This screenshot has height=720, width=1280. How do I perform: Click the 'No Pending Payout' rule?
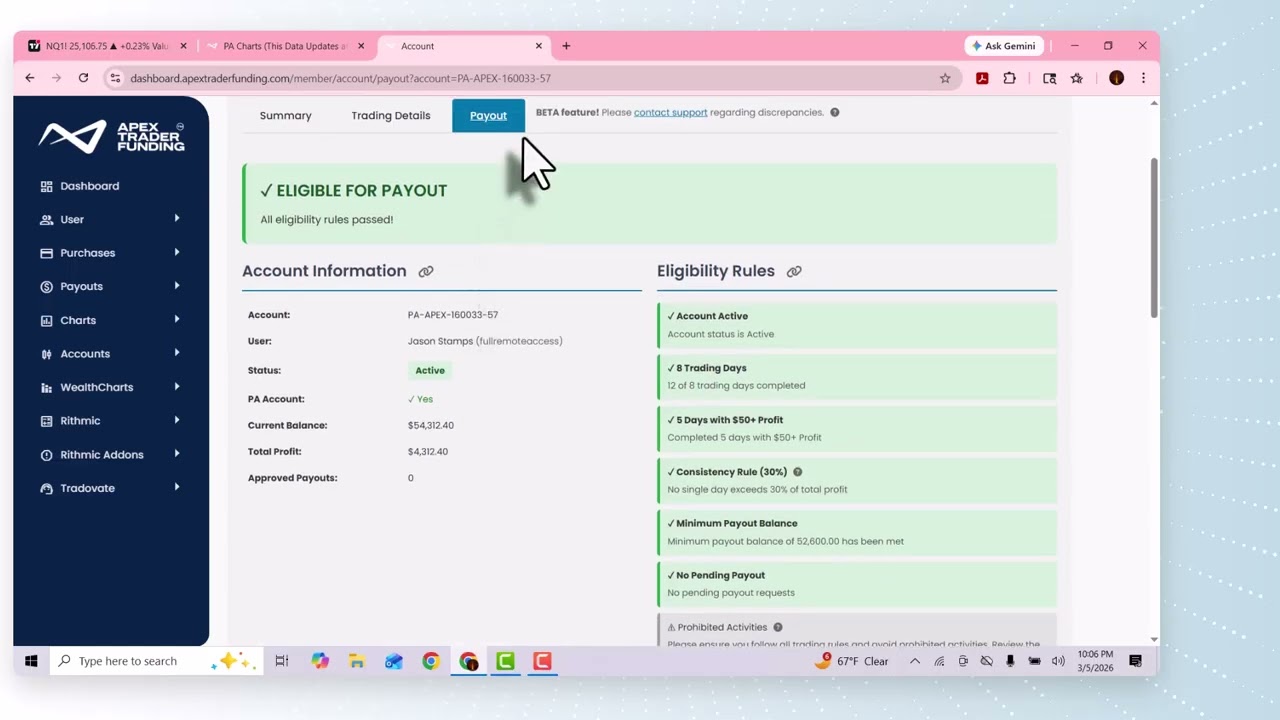click(x=857, y=584)
